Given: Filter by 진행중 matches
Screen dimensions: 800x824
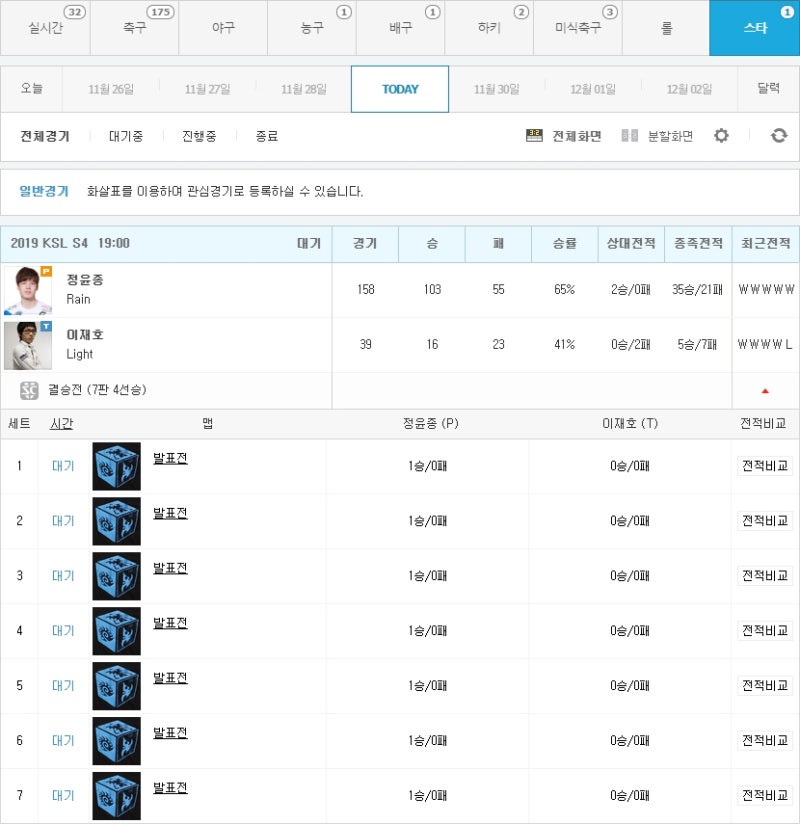Looking at the screenshot, I should click(199, 137).
